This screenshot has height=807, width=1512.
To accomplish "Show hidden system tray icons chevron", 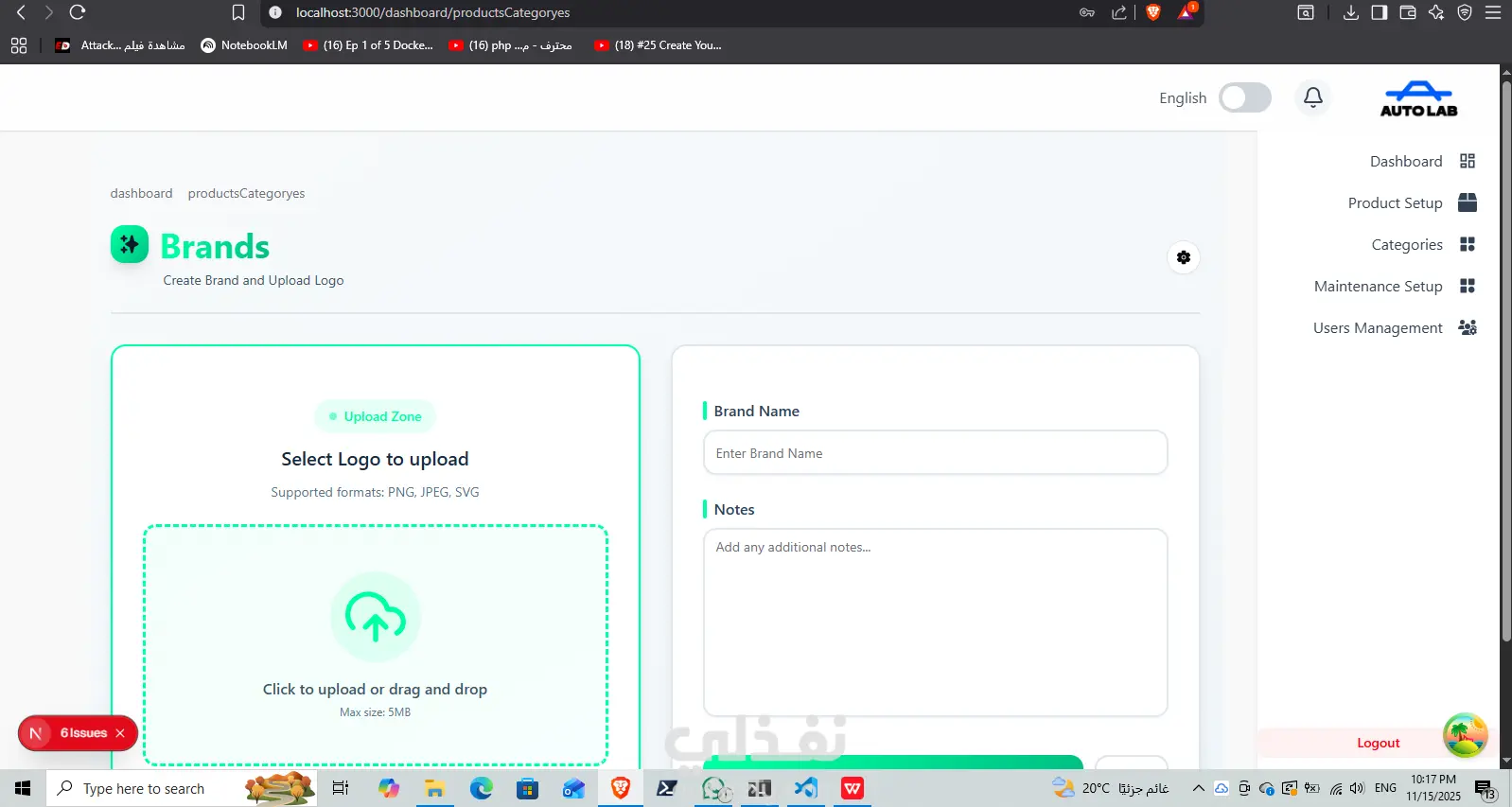I will [x=1198, y=788].
